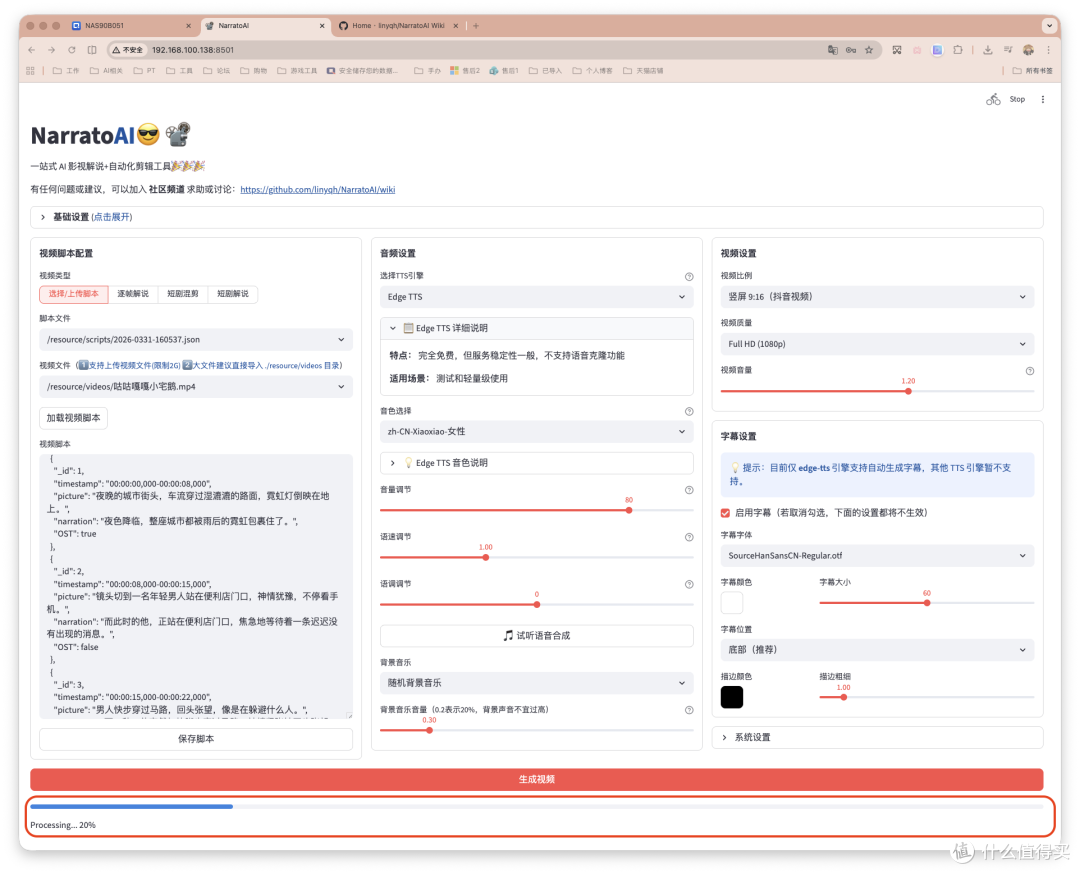The image size is (1080, 874).
Task: Open the apps grid icon in bookmarks bar
Action: pos(30,70)
